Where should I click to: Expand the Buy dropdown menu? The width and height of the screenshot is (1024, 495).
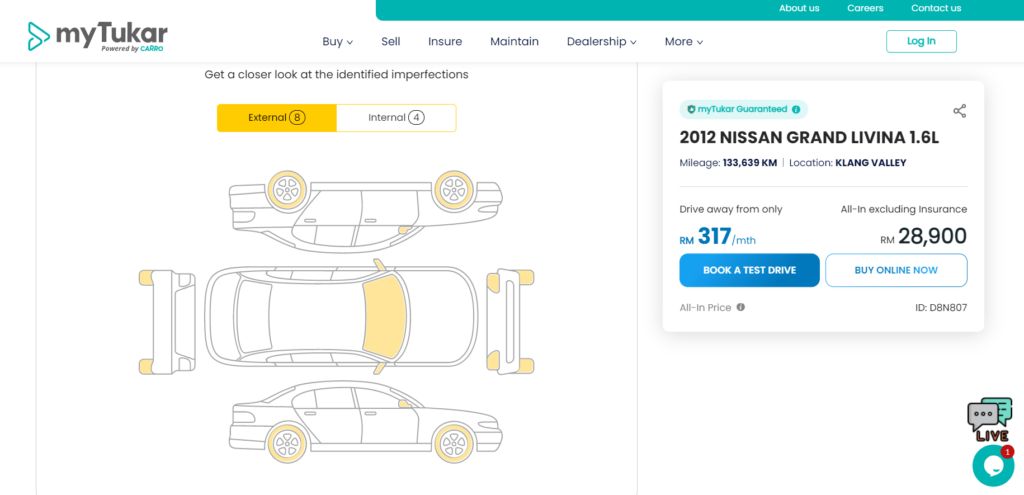tap(338, 41)
